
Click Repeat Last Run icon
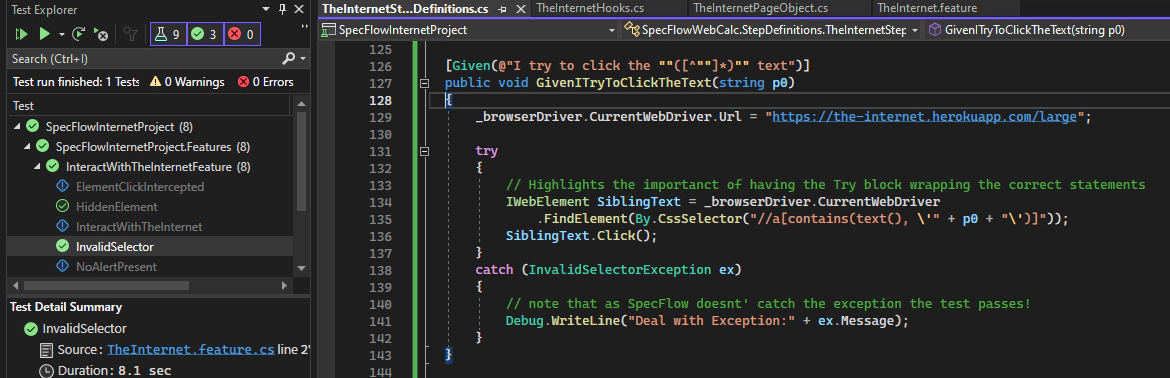tap(78, 34)
